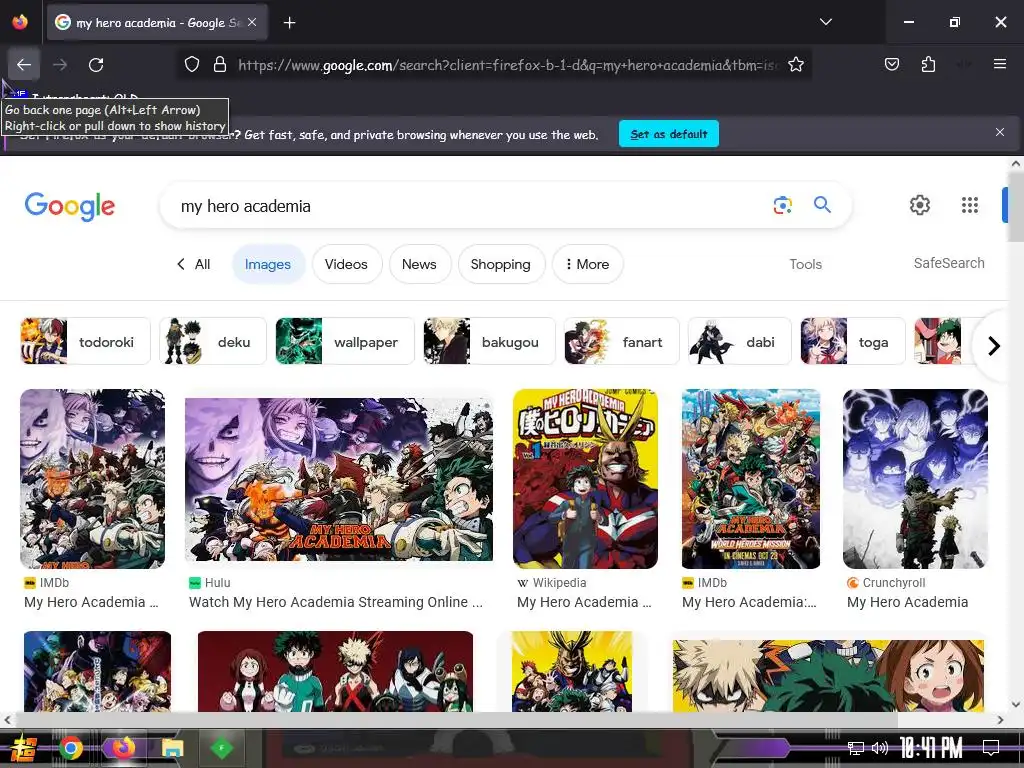Switch to the Videos tab

(346, 264)
